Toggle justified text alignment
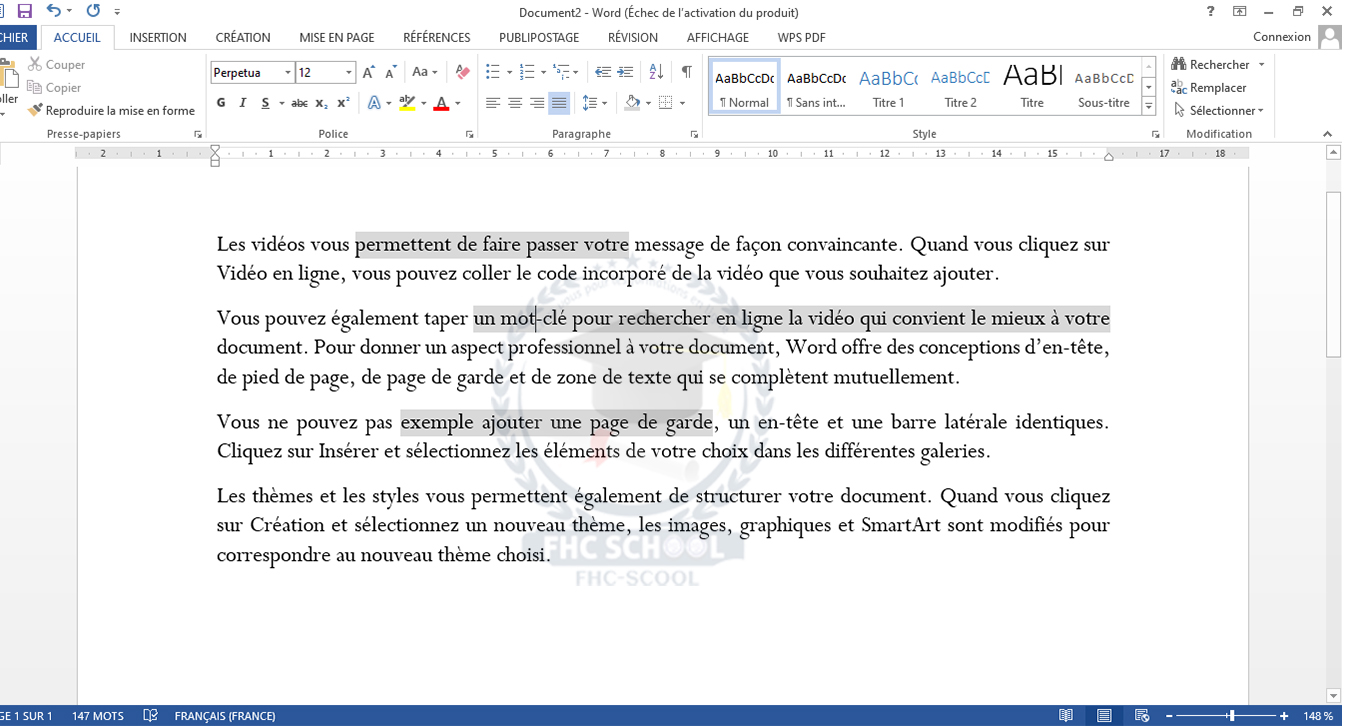Image resolution: width=1366 pixels, height=726 pixels. click(559, 103)
